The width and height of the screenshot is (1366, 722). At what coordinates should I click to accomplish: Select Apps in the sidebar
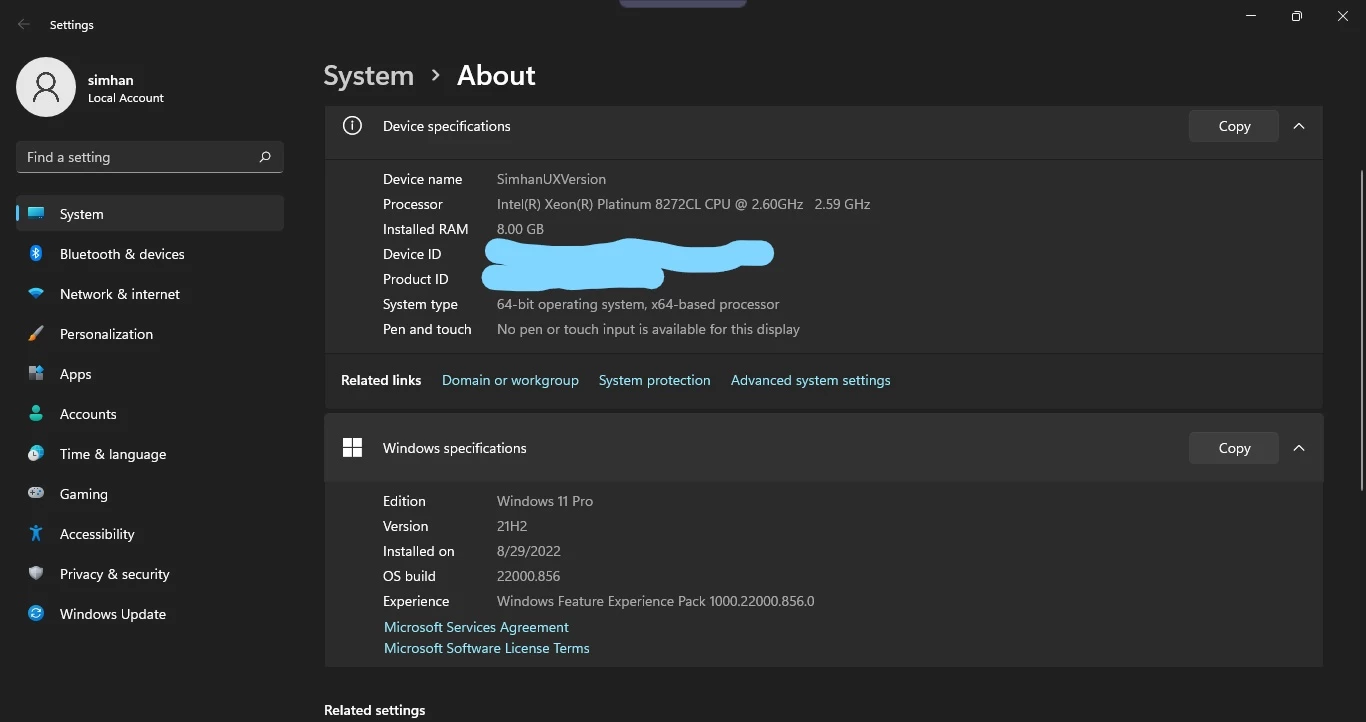coord(150,374)
